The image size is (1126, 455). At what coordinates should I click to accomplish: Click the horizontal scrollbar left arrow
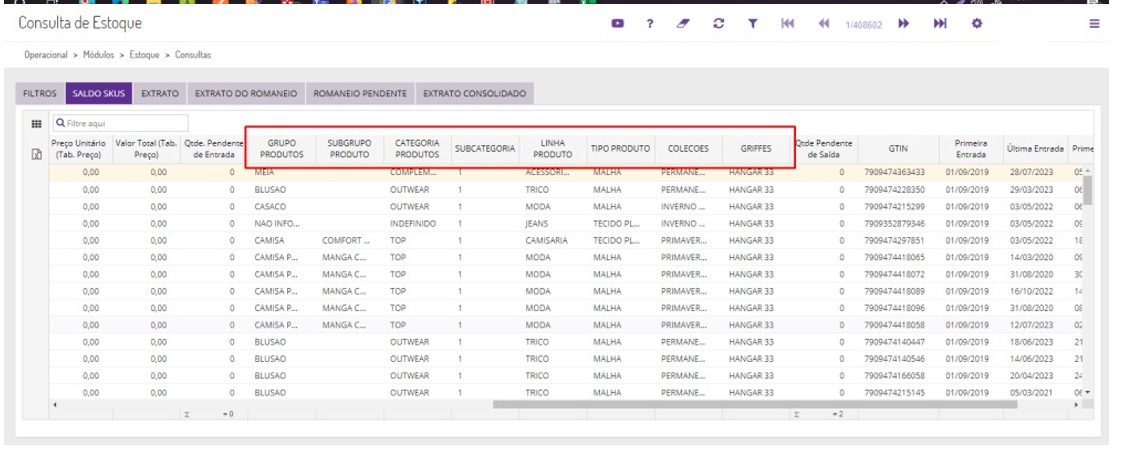tap(57, 405)
